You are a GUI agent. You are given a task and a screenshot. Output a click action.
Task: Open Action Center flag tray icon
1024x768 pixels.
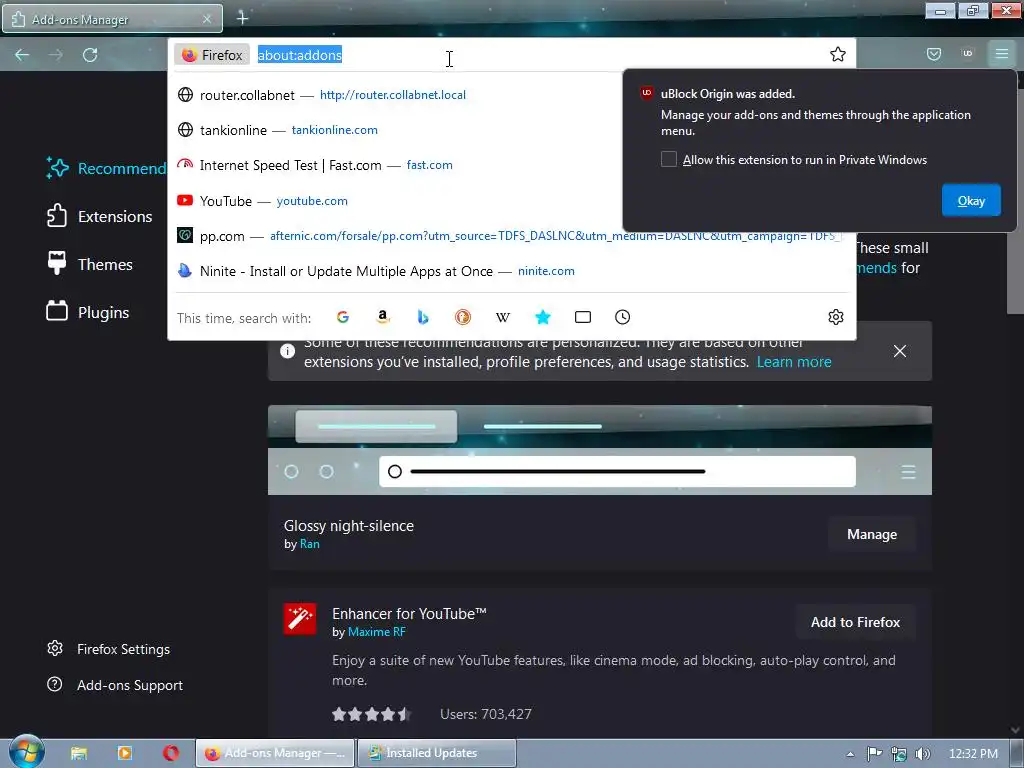point(874,754)
